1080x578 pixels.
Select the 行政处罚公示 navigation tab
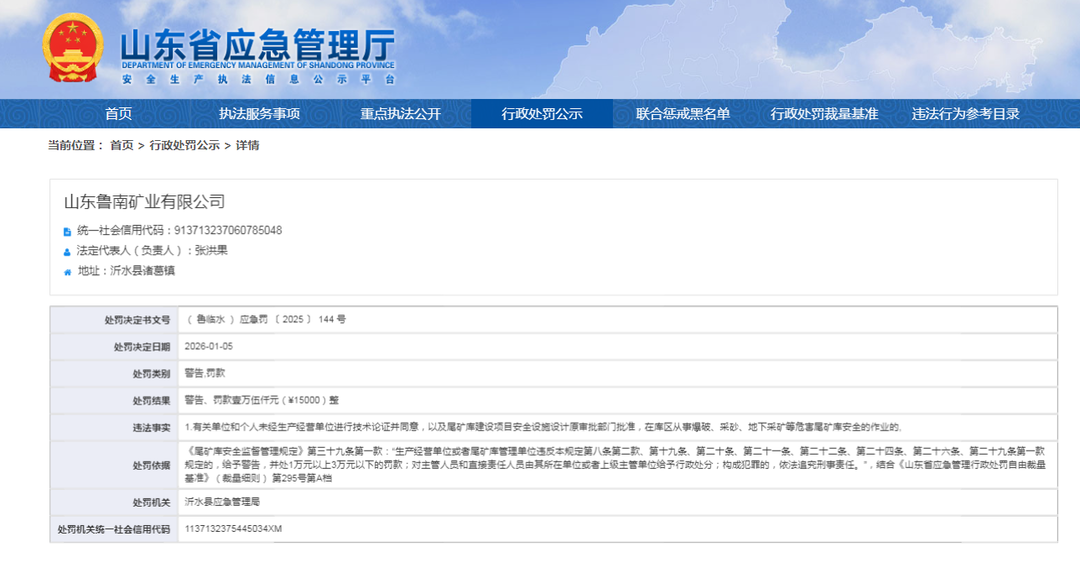tap(541, 114)
